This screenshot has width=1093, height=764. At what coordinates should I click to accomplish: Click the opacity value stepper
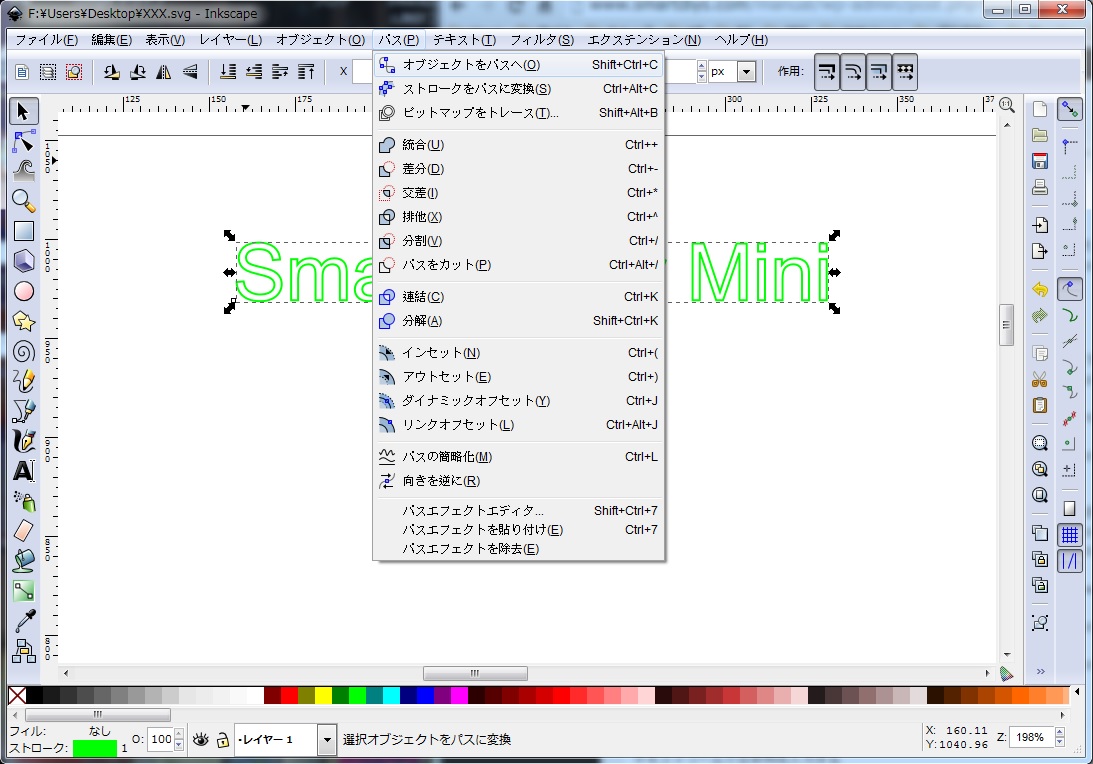(x=179, y=740)
